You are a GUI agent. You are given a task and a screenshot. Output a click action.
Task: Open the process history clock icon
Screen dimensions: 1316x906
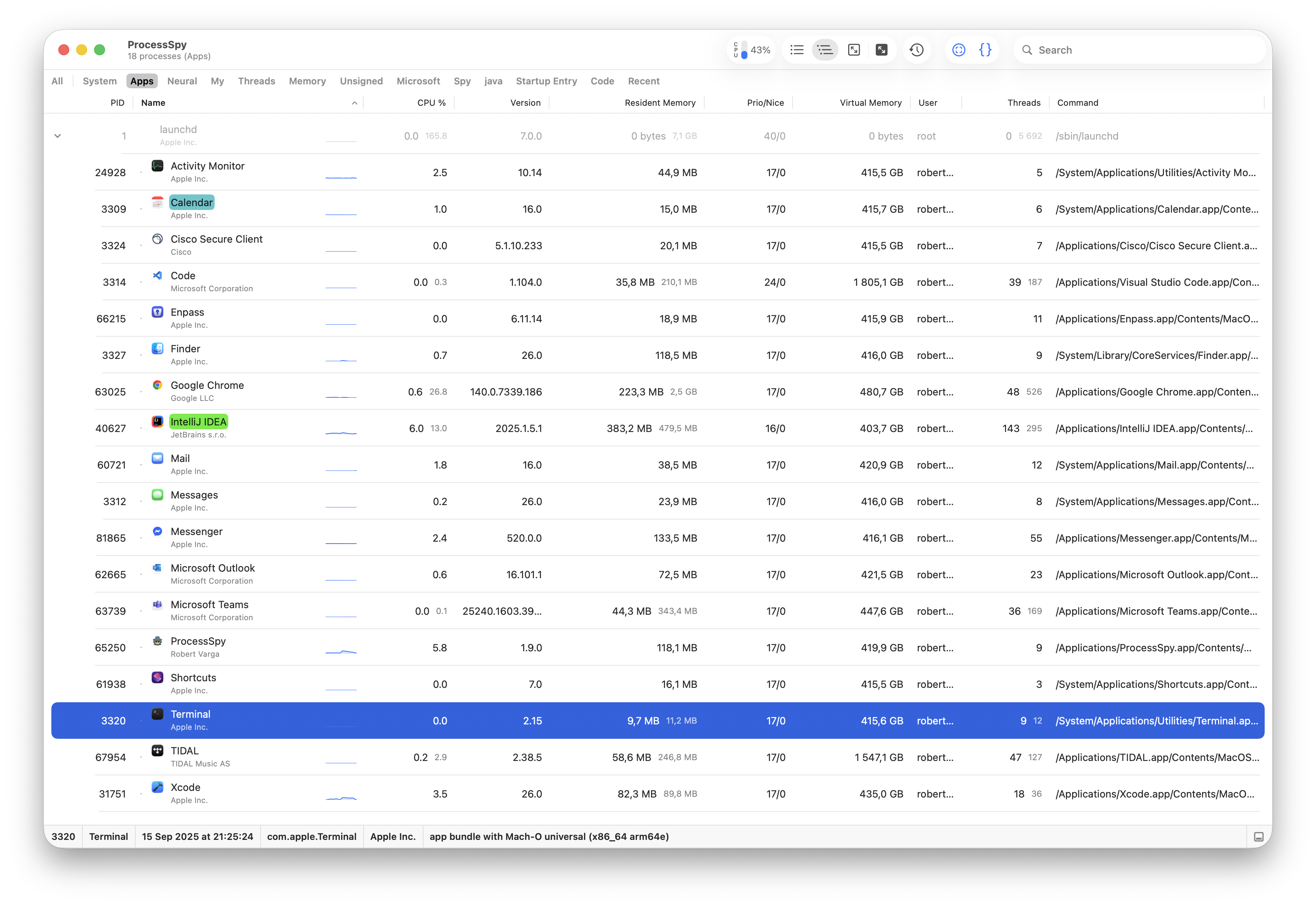click(x=916, y=50)
